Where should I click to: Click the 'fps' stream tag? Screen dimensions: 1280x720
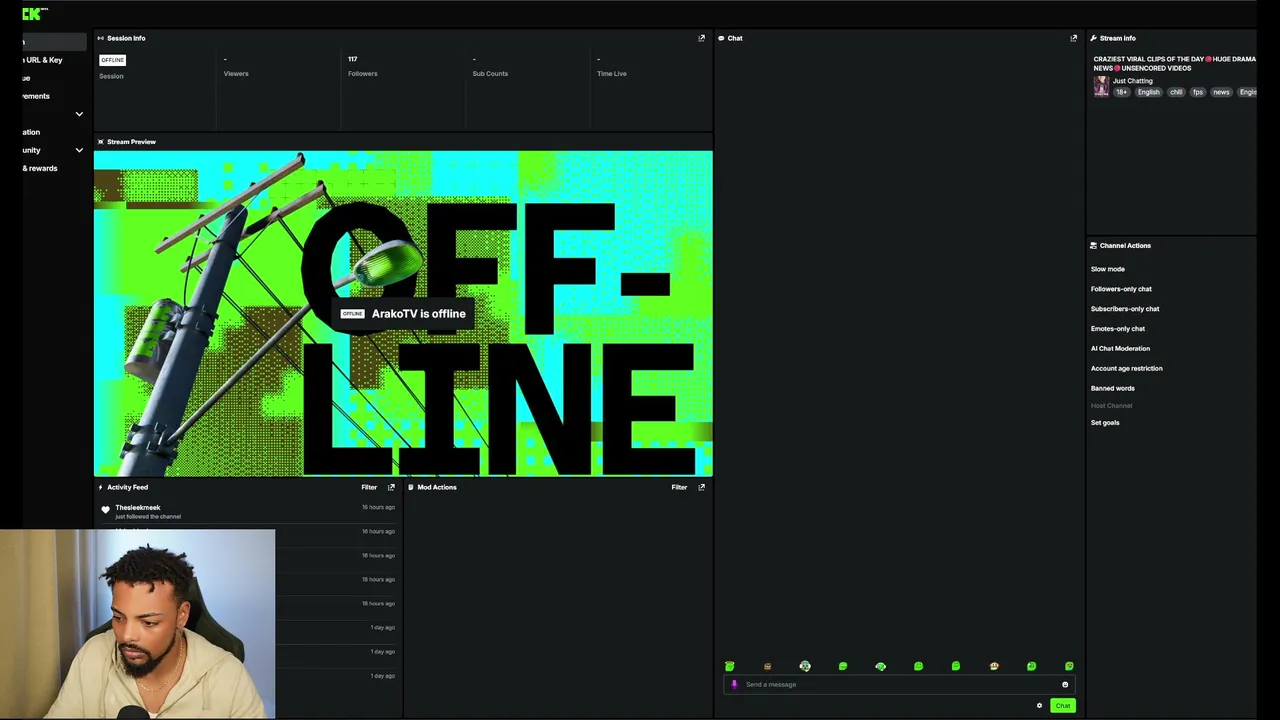coord(1198,92)
